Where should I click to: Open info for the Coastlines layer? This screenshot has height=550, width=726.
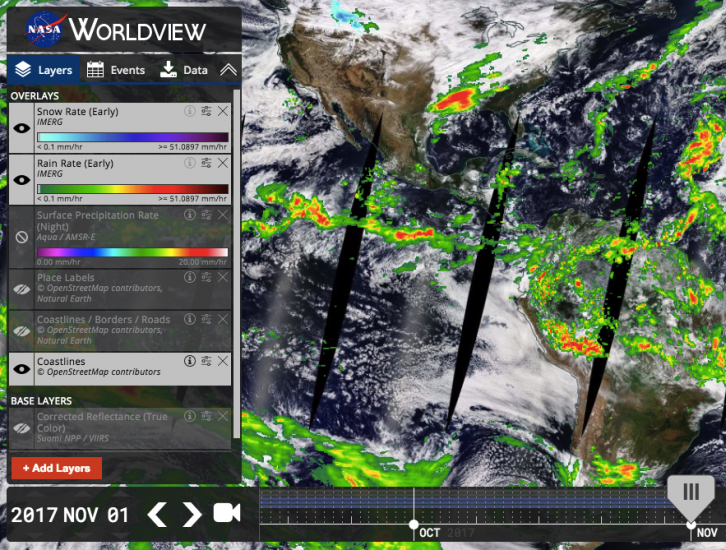pyautogui.click(x=189, y=361)
